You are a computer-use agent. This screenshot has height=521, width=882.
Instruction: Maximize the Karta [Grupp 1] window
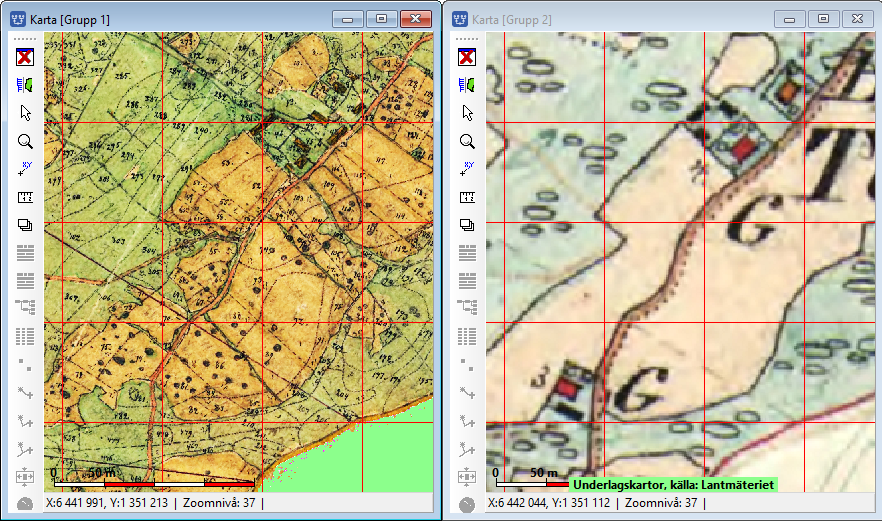[x=381, y=19]
